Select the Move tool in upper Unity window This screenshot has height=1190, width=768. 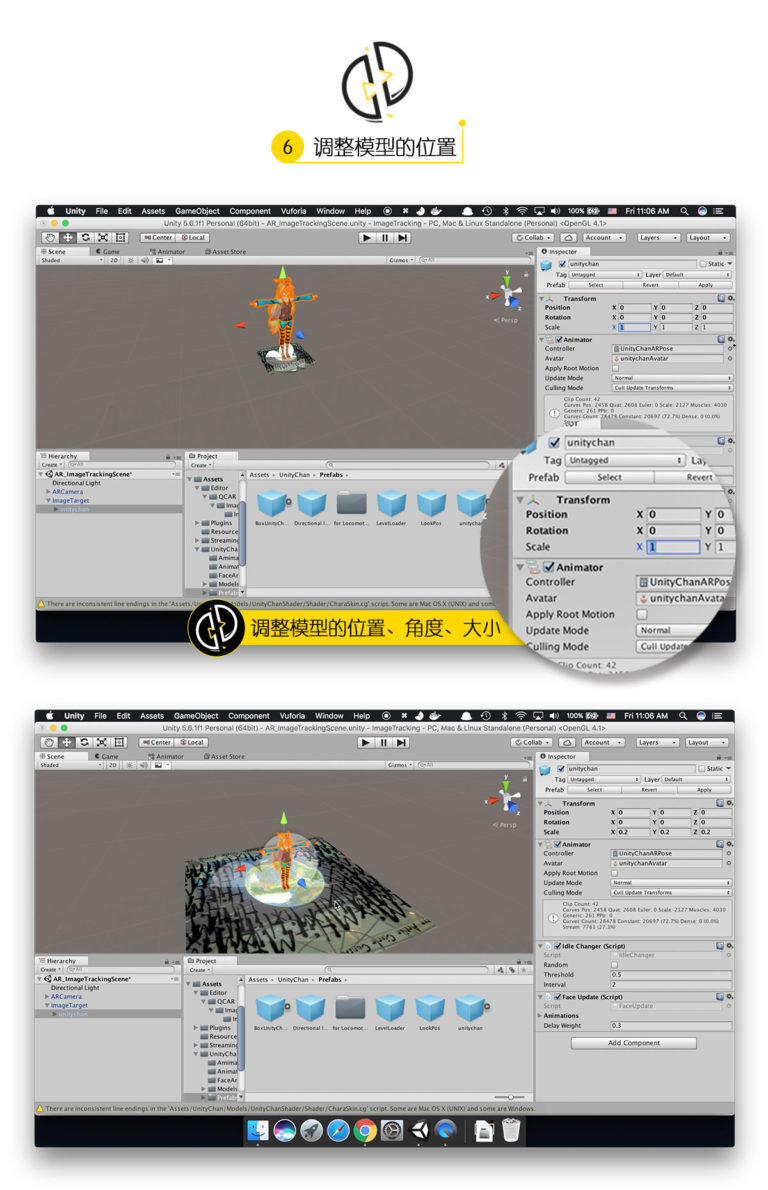point(68,238)
